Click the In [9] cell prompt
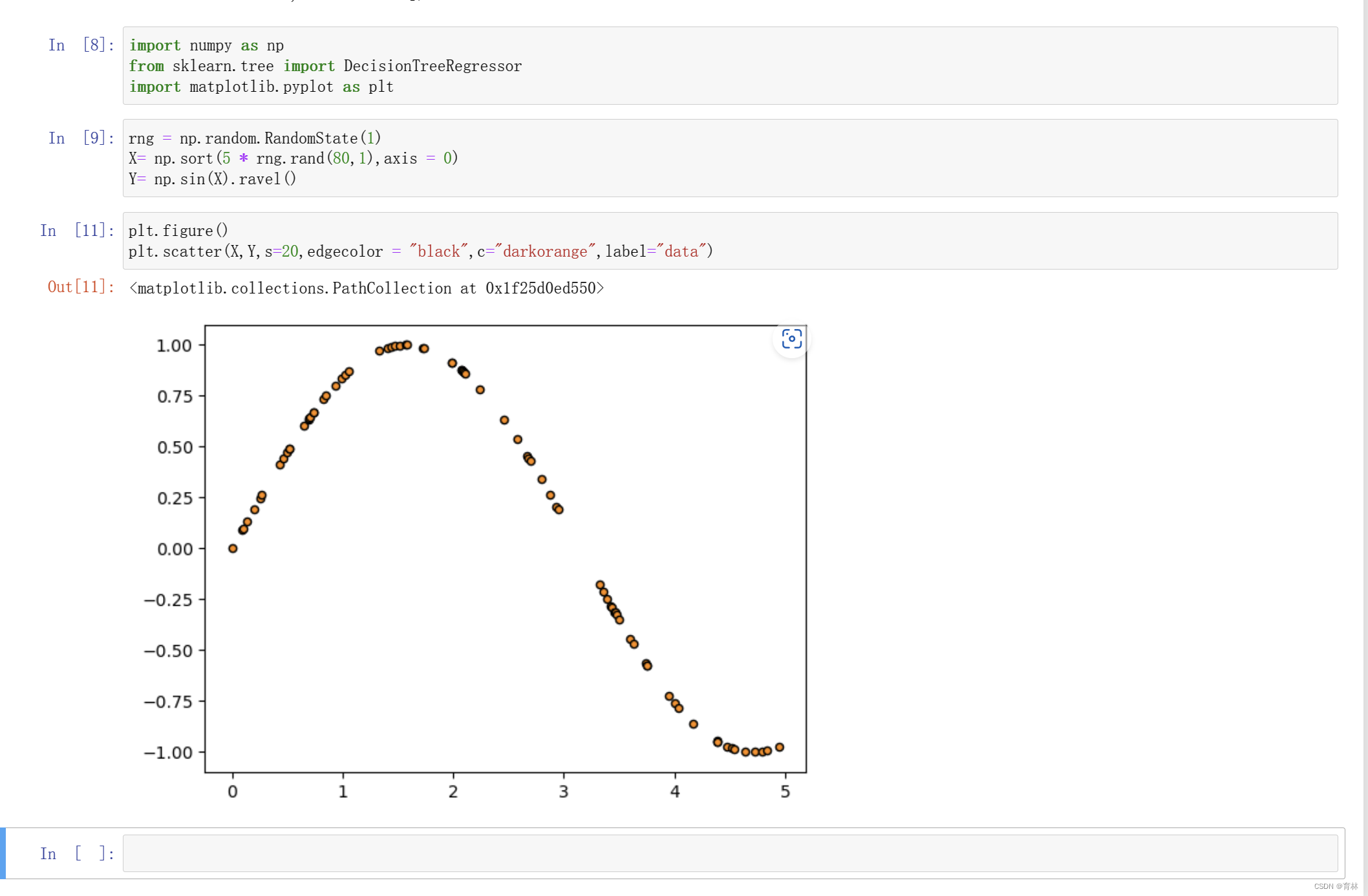Viewport: 1368px width, 896px height. click(x=81, y=138)
